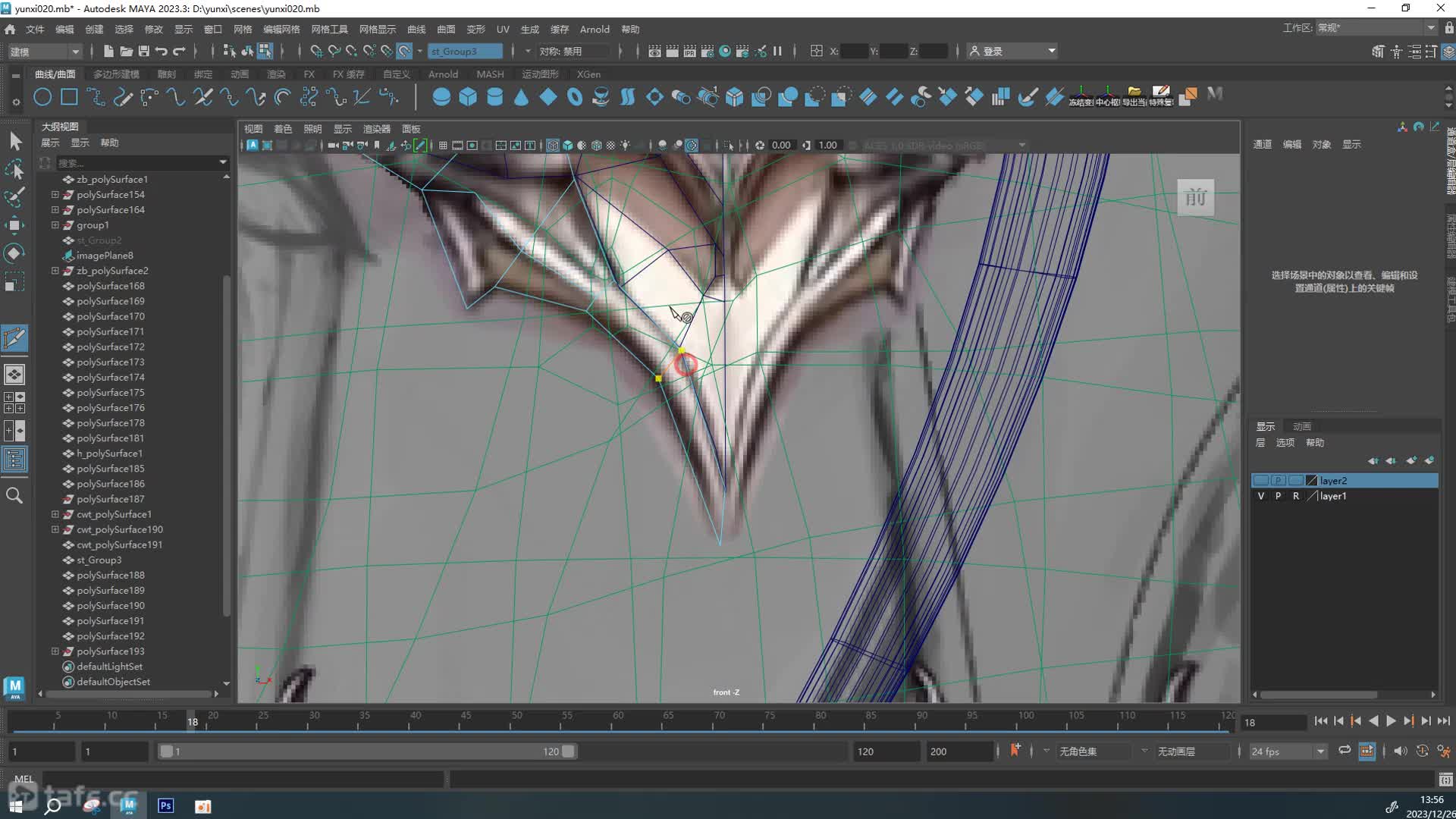Activate the Rotate tool in toolbox
This screenshot has width=1456, height=819.
(15, 253)
